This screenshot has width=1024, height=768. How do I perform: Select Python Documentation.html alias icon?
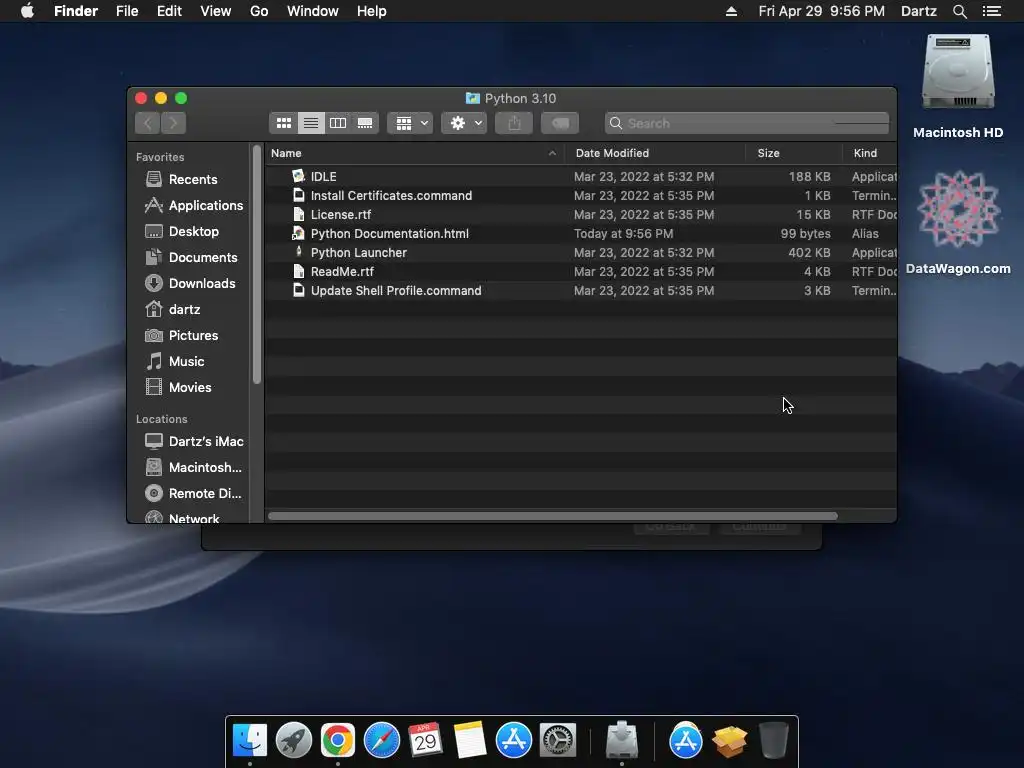click(x=298, y=233)
